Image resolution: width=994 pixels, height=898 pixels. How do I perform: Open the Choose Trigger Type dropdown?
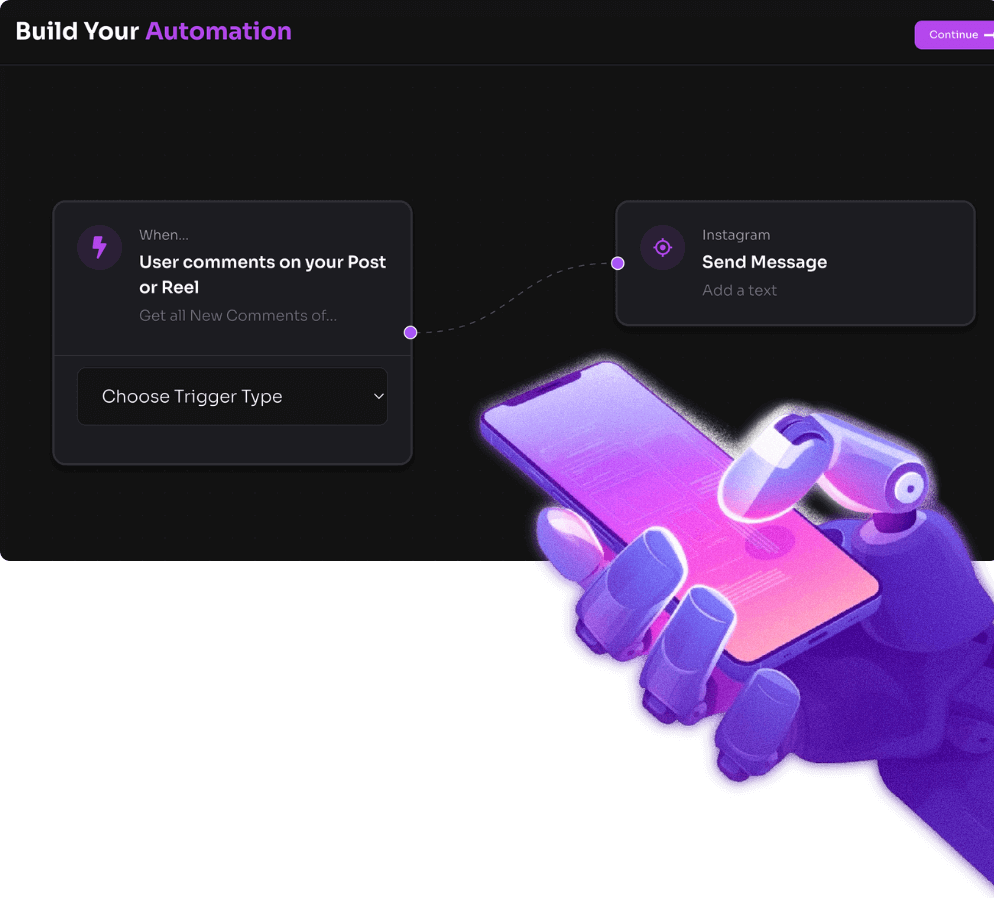point(232,396)
